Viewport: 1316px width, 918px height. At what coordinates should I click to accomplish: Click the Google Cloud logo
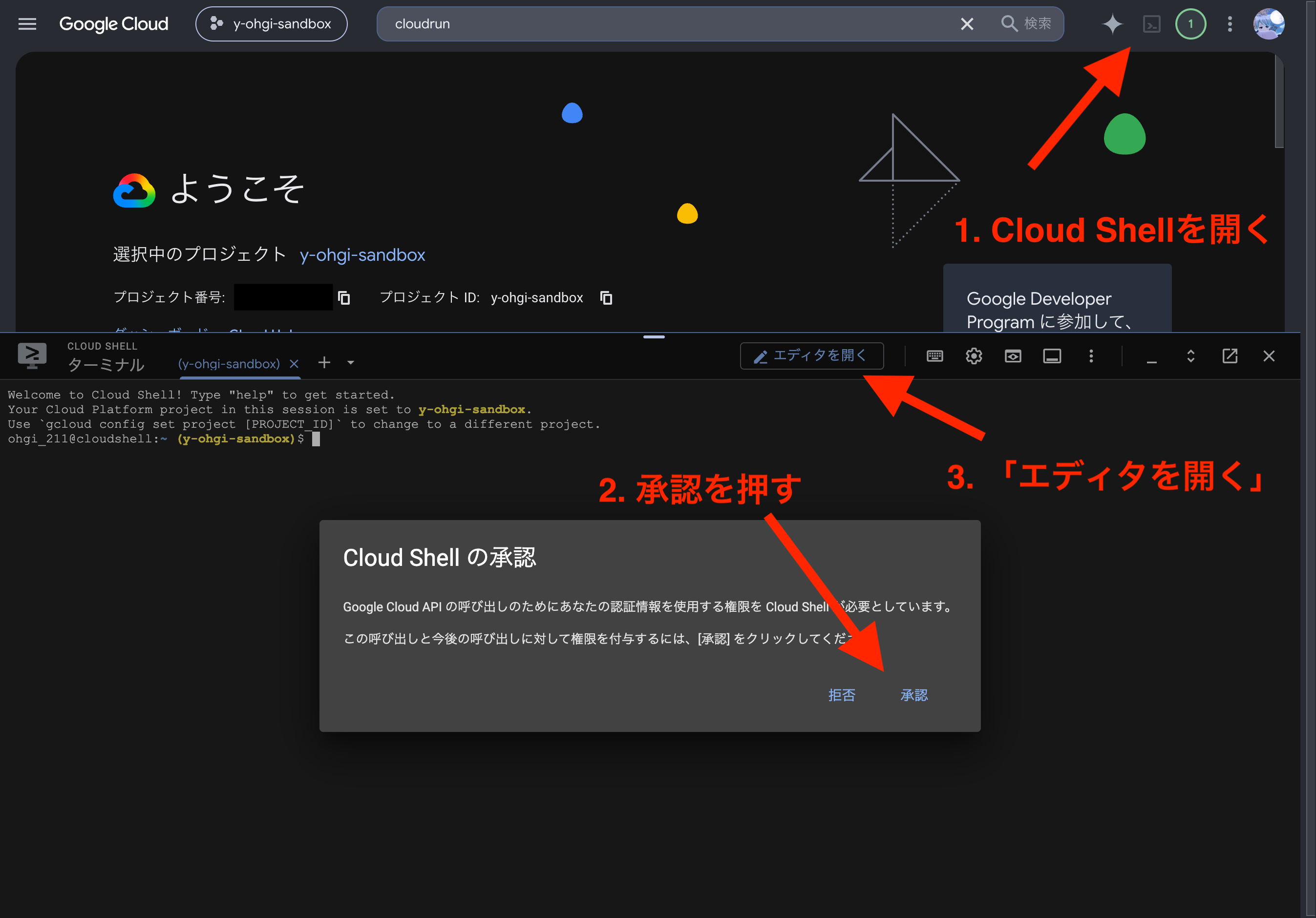click(x=113, y=24)
